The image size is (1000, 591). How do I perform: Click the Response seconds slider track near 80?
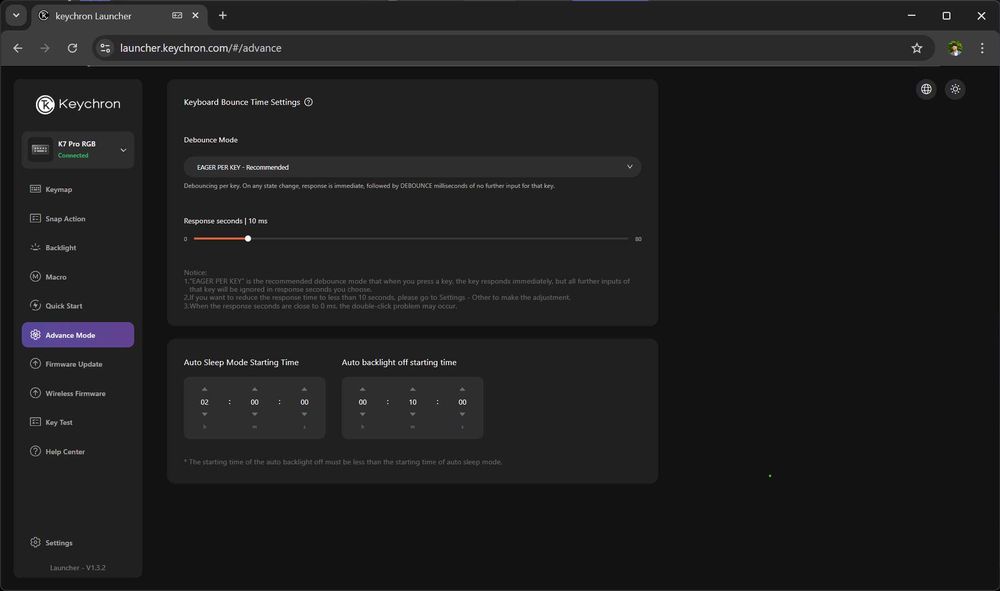624,238
